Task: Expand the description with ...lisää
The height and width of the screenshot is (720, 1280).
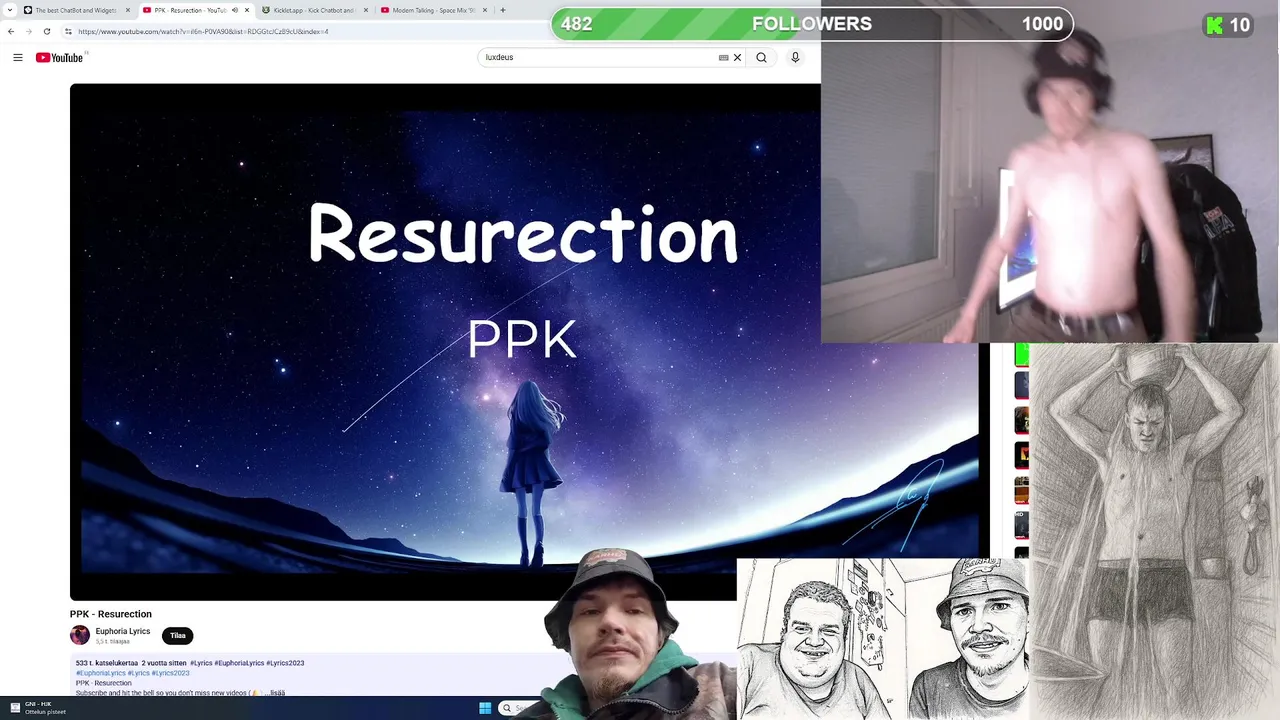Action: point(277,693)
